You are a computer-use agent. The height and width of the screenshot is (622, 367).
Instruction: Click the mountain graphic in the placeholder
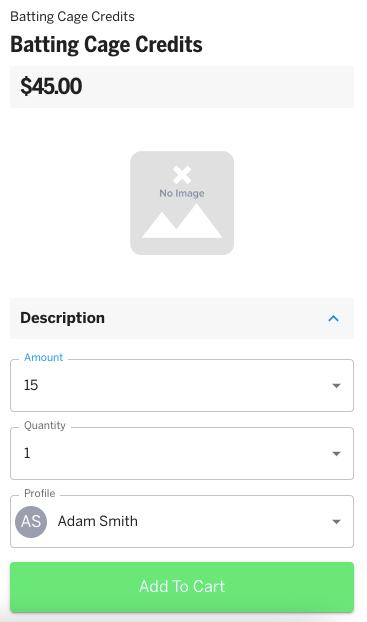coord(182,221)
